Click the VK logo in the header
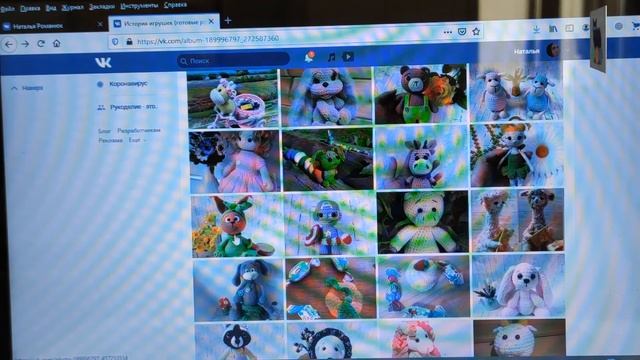 (x=103, y=62)
